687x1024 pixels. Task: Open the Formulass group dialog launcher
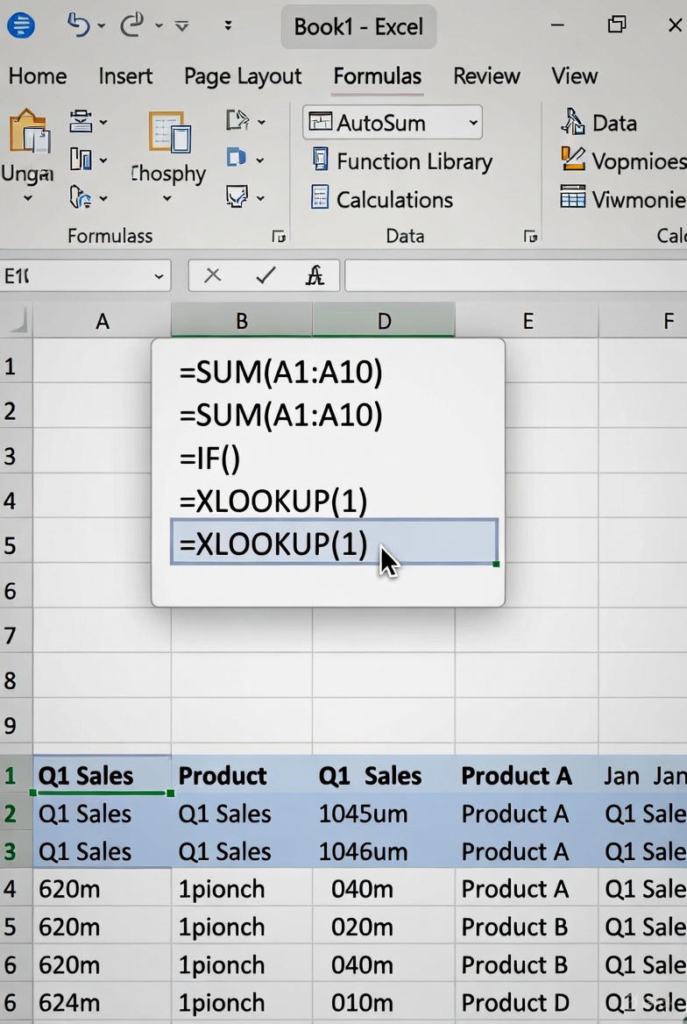point(279,237)
